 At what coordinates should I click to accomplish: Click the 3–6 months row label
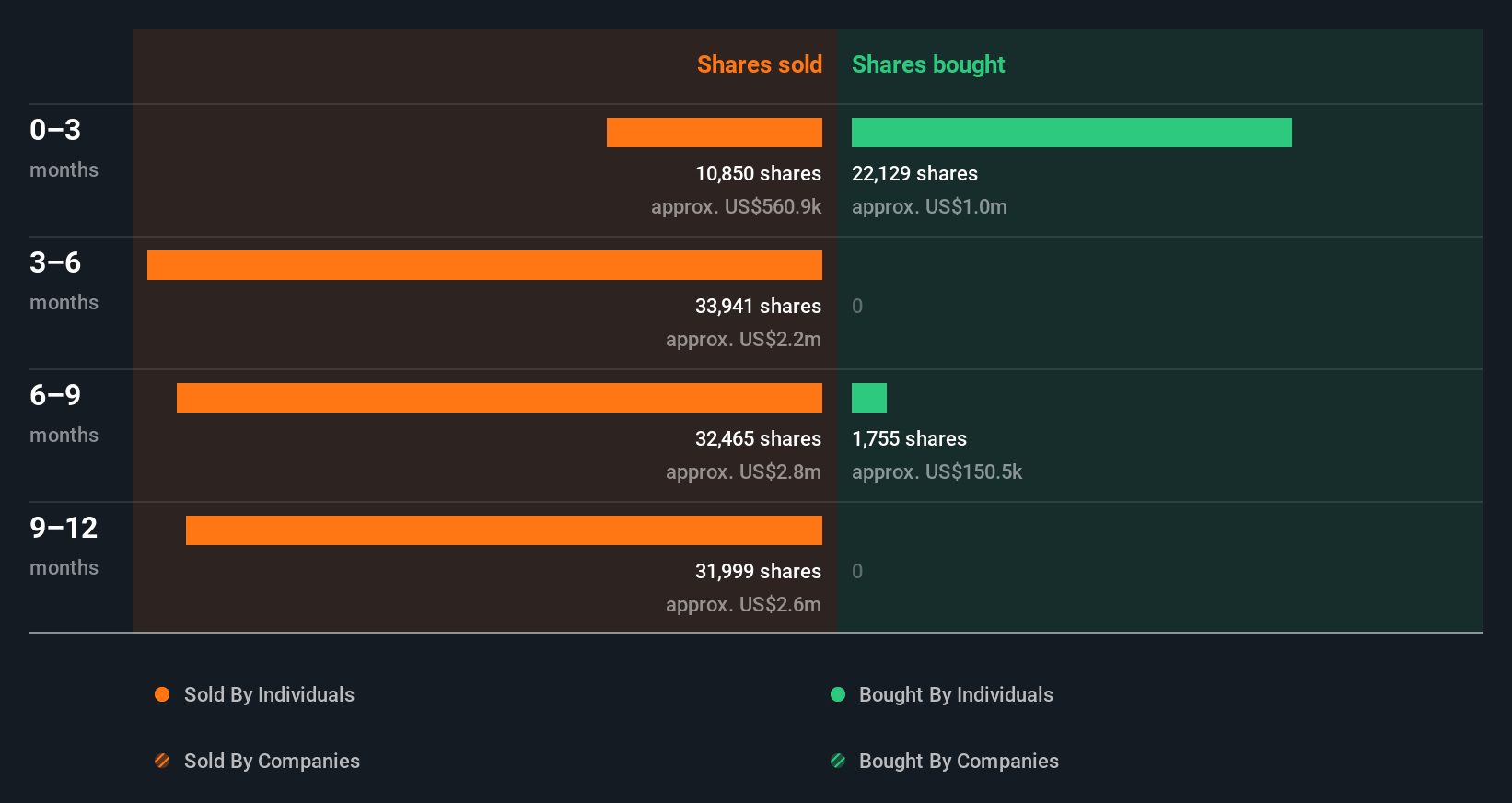[x=64, y=281]
